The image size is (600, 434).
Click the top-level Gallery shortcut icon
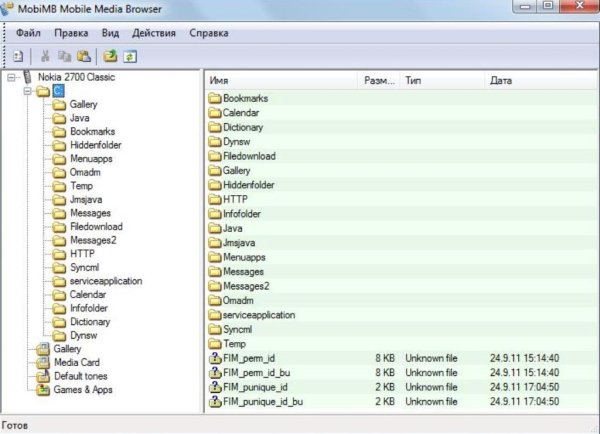click(43, 349)
